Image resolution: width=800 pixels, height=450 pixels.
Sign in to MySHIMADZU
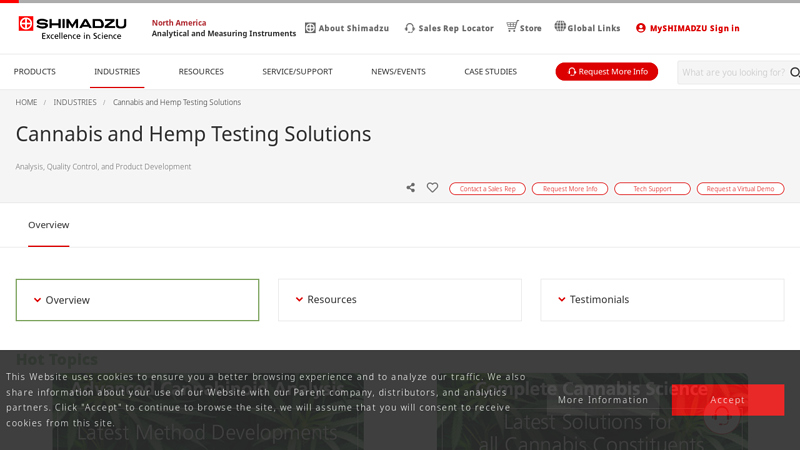(x=694, y=28)
